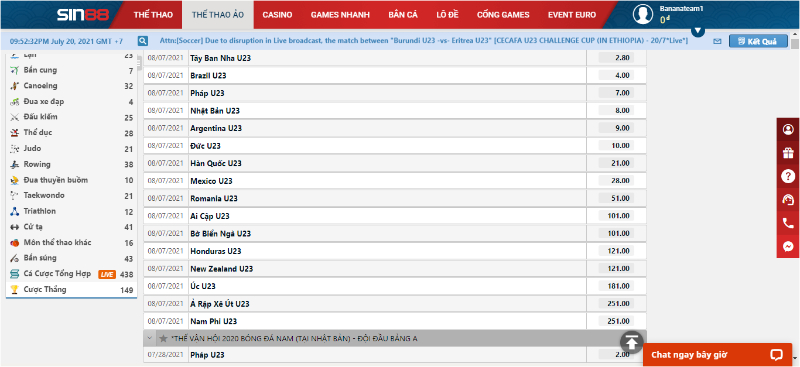Click the scroll-to-top arrow icon

pos(632,342)
